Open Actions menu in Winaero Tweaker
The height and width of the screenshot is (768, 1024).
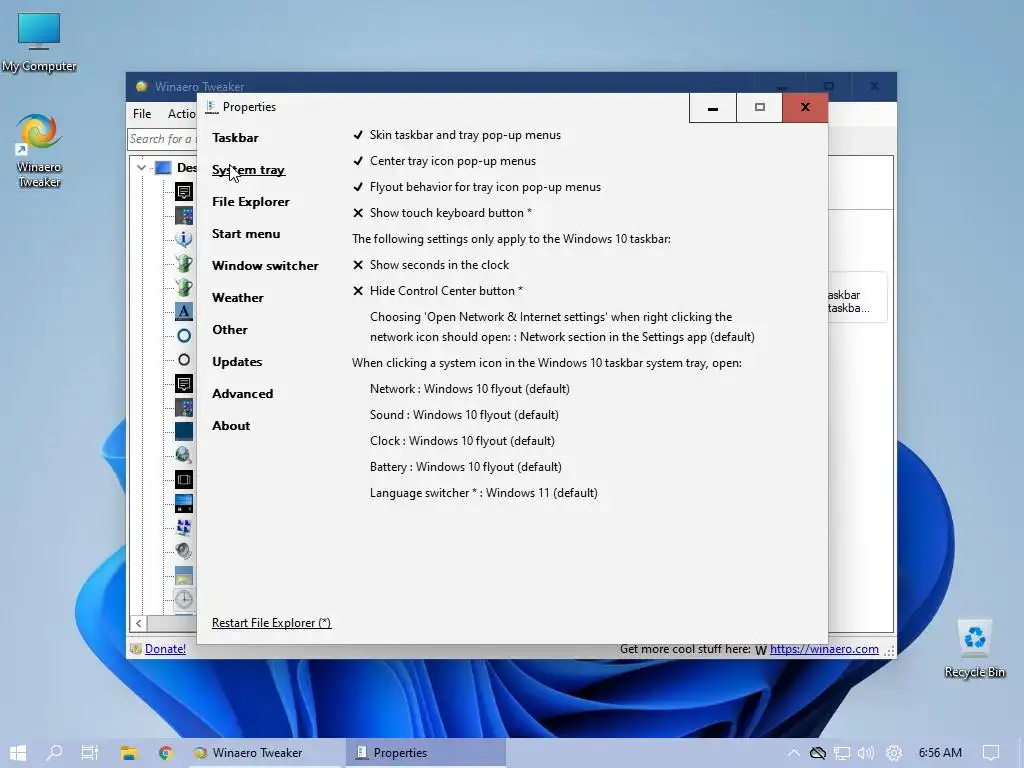point(182,114)
